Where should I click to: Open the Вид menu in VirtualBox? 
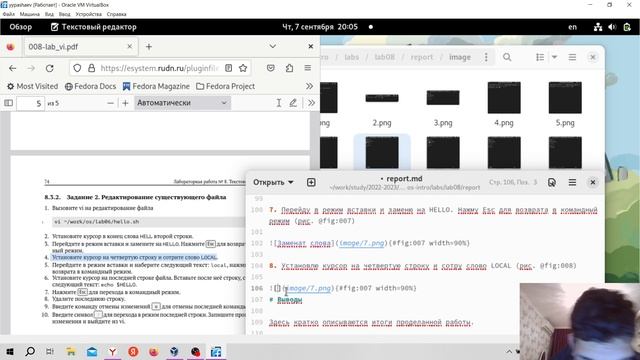pyautogui.click(x=49, y=14)
